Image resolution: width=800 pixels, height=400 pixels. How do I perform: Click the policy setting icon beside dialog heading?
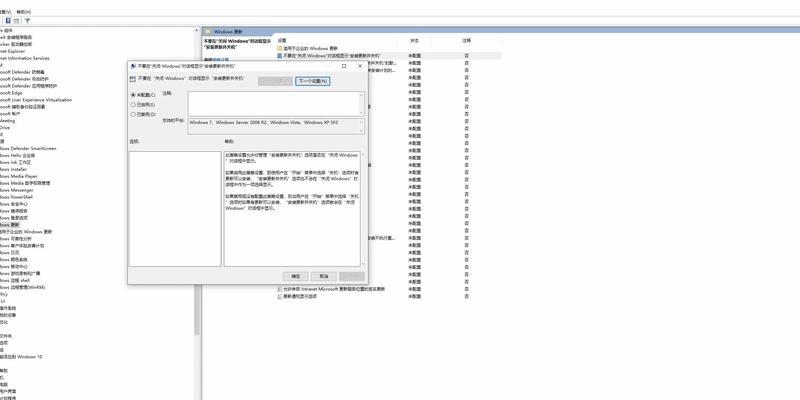coord(133,79)
